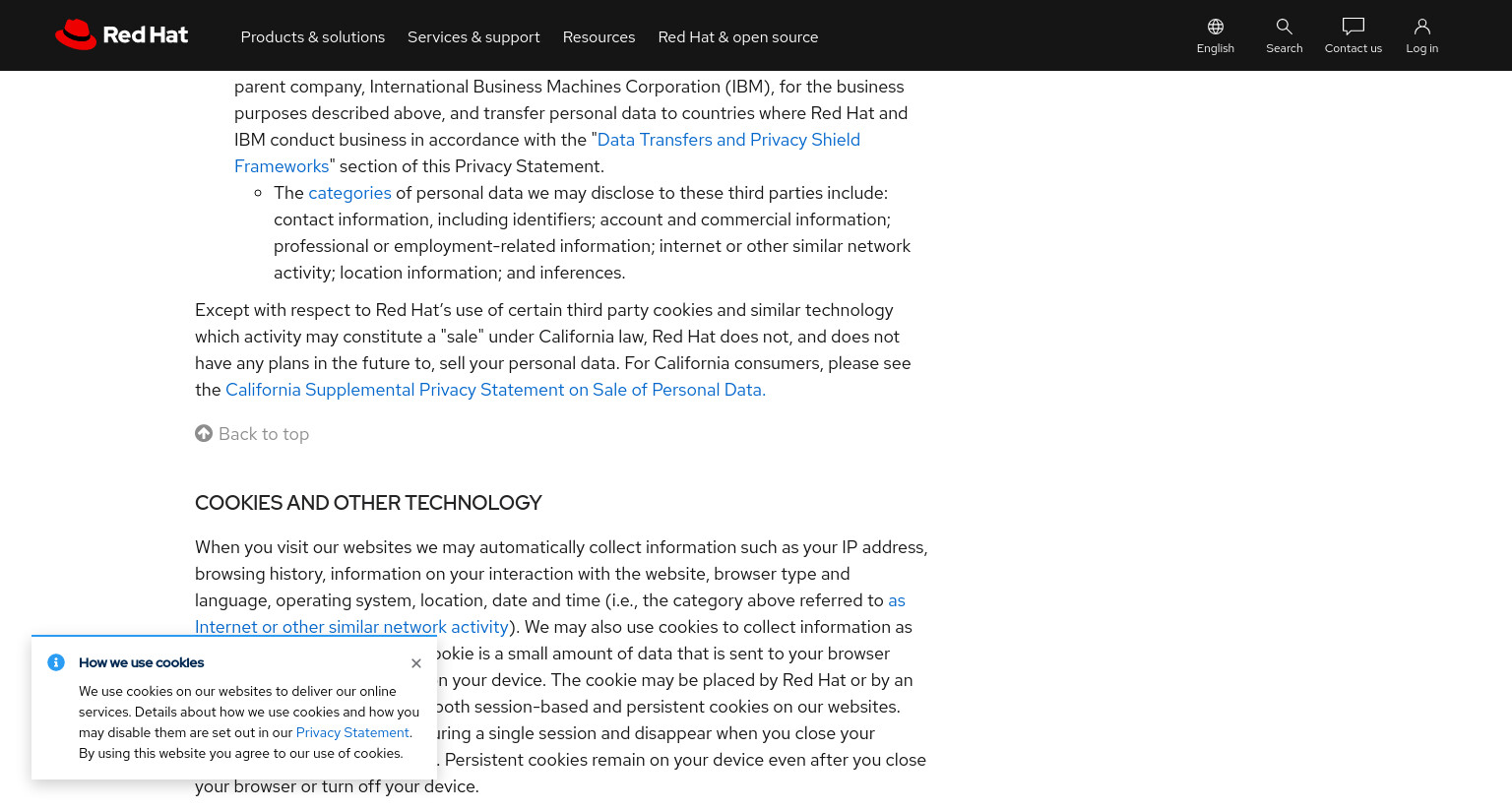The image size is (1512, 811).
Task: Open the Internet or other similar network activity link
Action: tap(351, 627)
